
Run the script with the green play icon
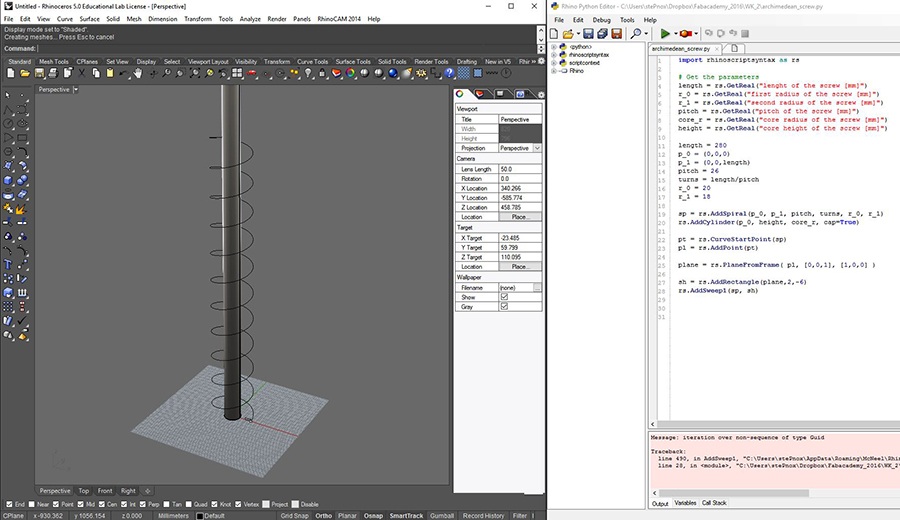click(665, 34)
